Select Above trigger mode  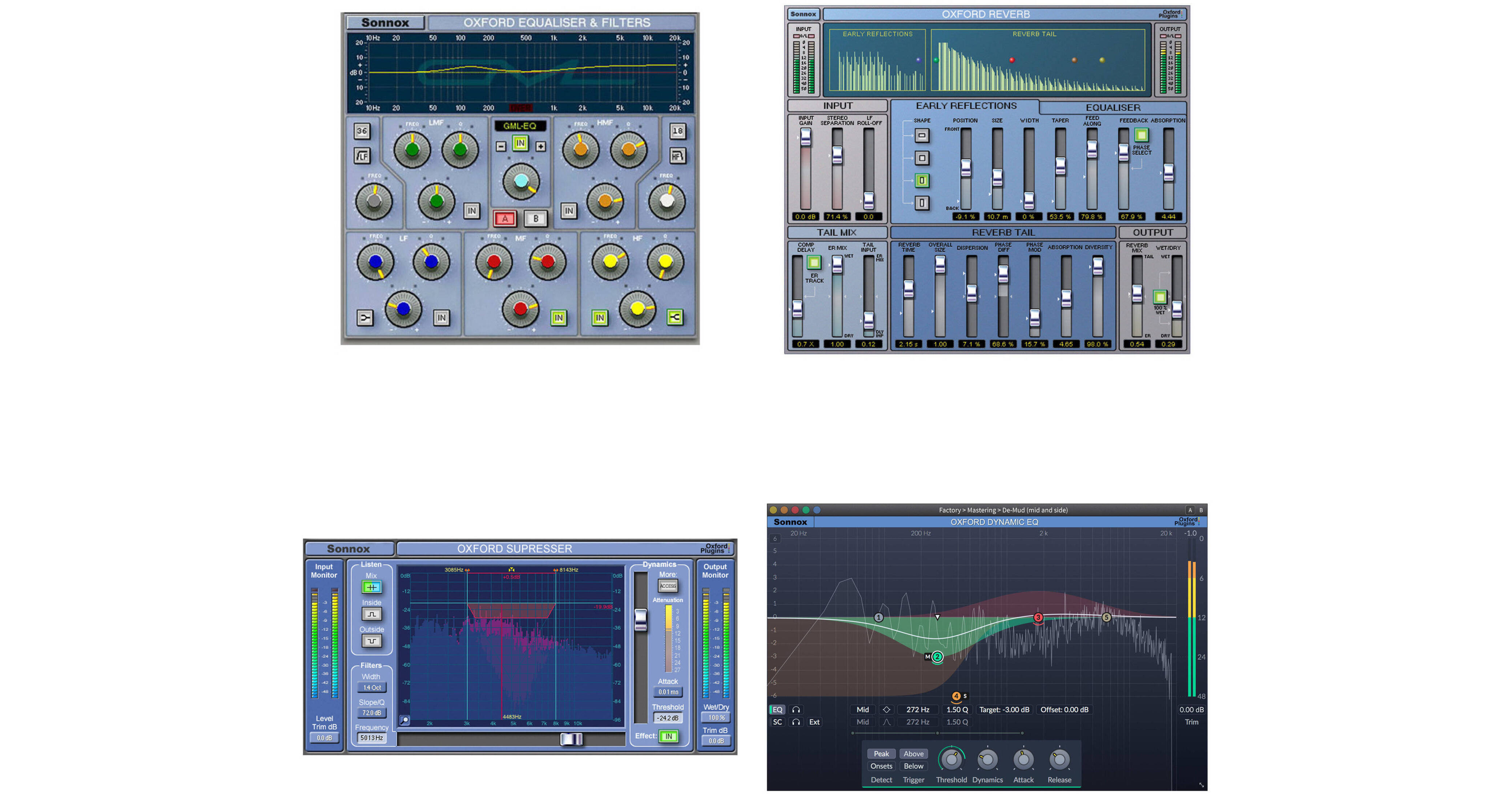[913, 754]
